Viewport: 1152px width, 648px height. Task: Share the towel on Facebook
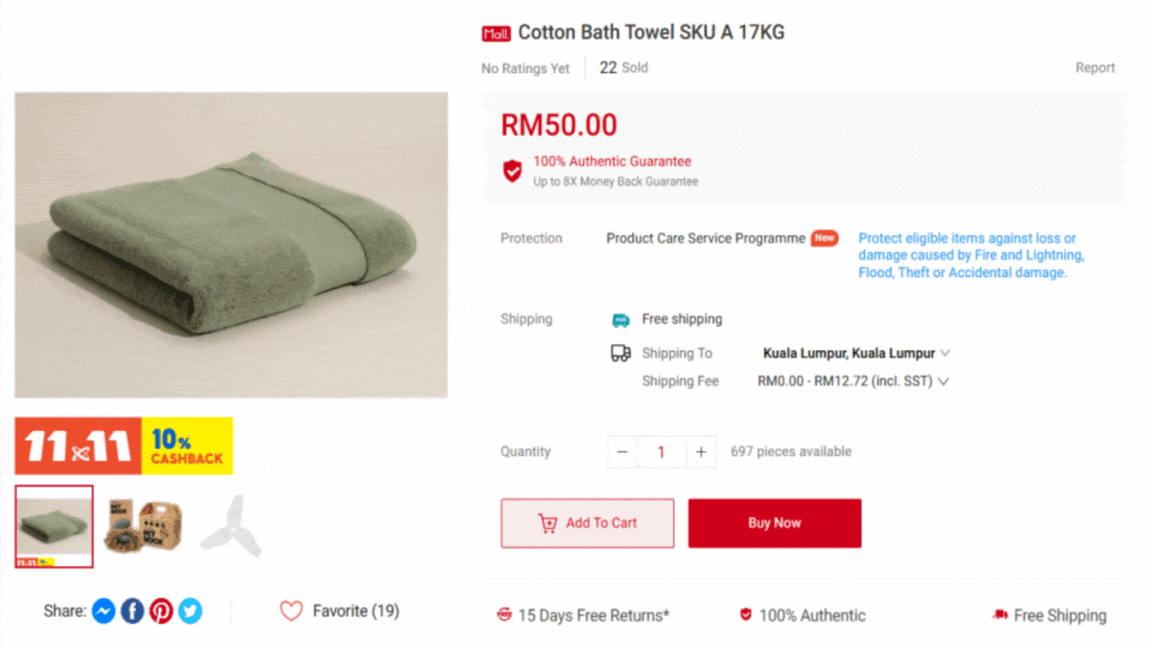(x=132, y=611)
